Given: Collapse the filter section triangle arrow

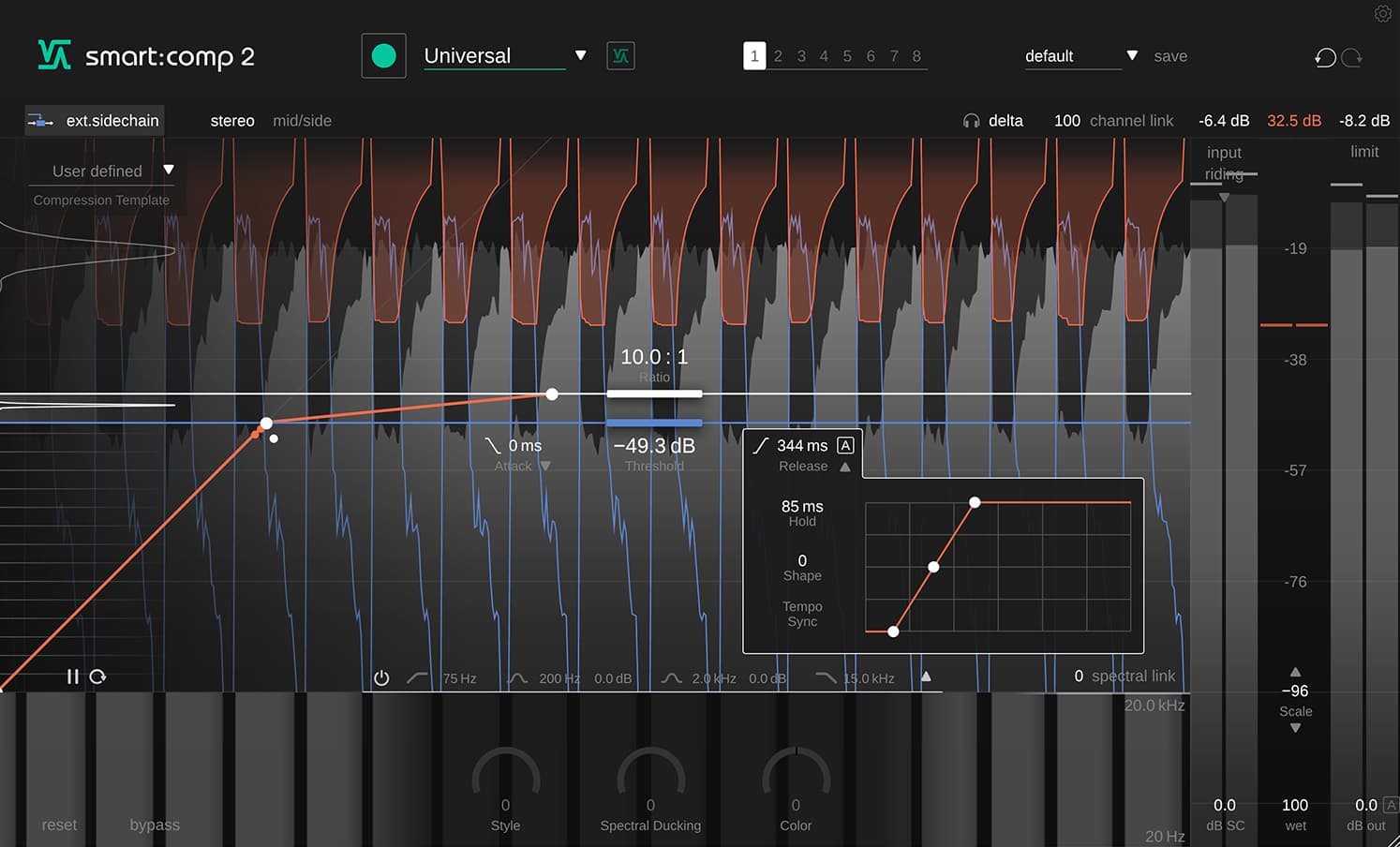Looking at the screenshot, I should click(926, 676).
